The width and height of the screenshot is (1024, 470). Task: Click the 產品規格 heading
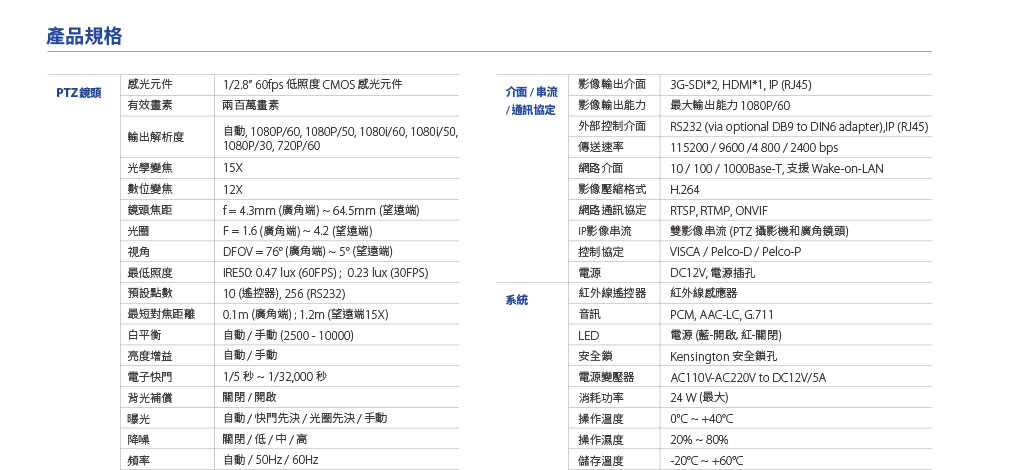(x=85, y=37)
